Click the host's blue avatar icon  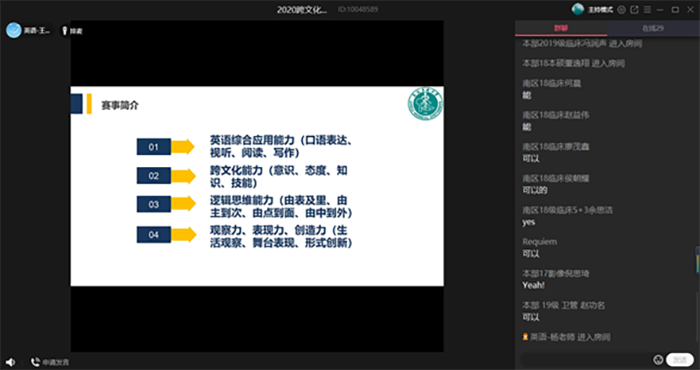click(14, 30)
